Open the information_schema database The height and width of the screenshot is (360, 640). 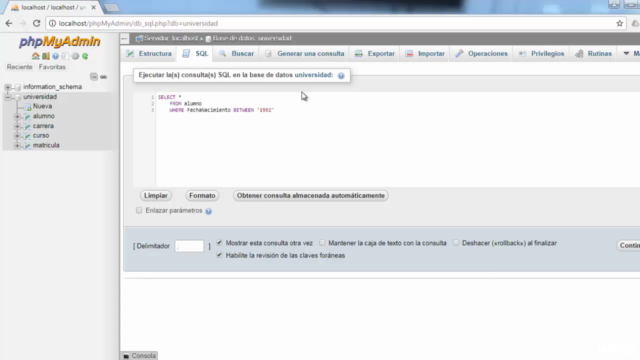coord(53,87)
